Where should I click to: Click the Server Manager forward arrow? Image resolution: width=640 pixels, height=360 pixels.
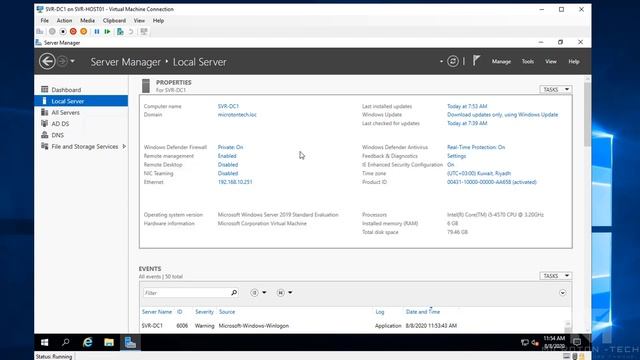click(x=62, y=62)
